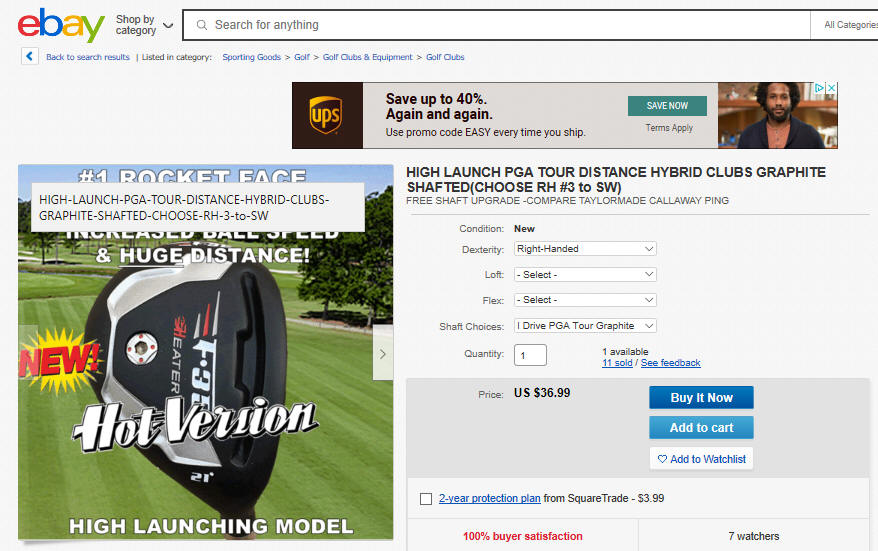
Task: Click the Quantity input field
Action: (x=530, y=355)
